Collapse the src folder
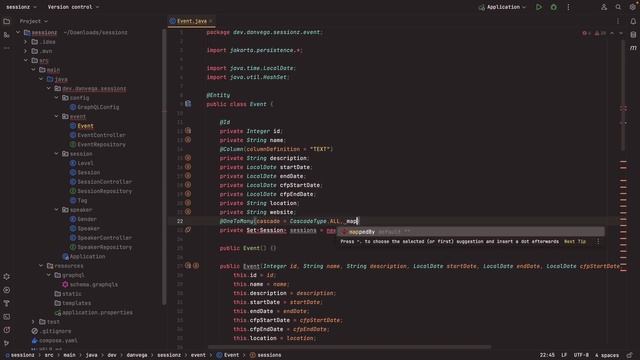This screenshot has width=640, height=360. (x=26, y=60)
